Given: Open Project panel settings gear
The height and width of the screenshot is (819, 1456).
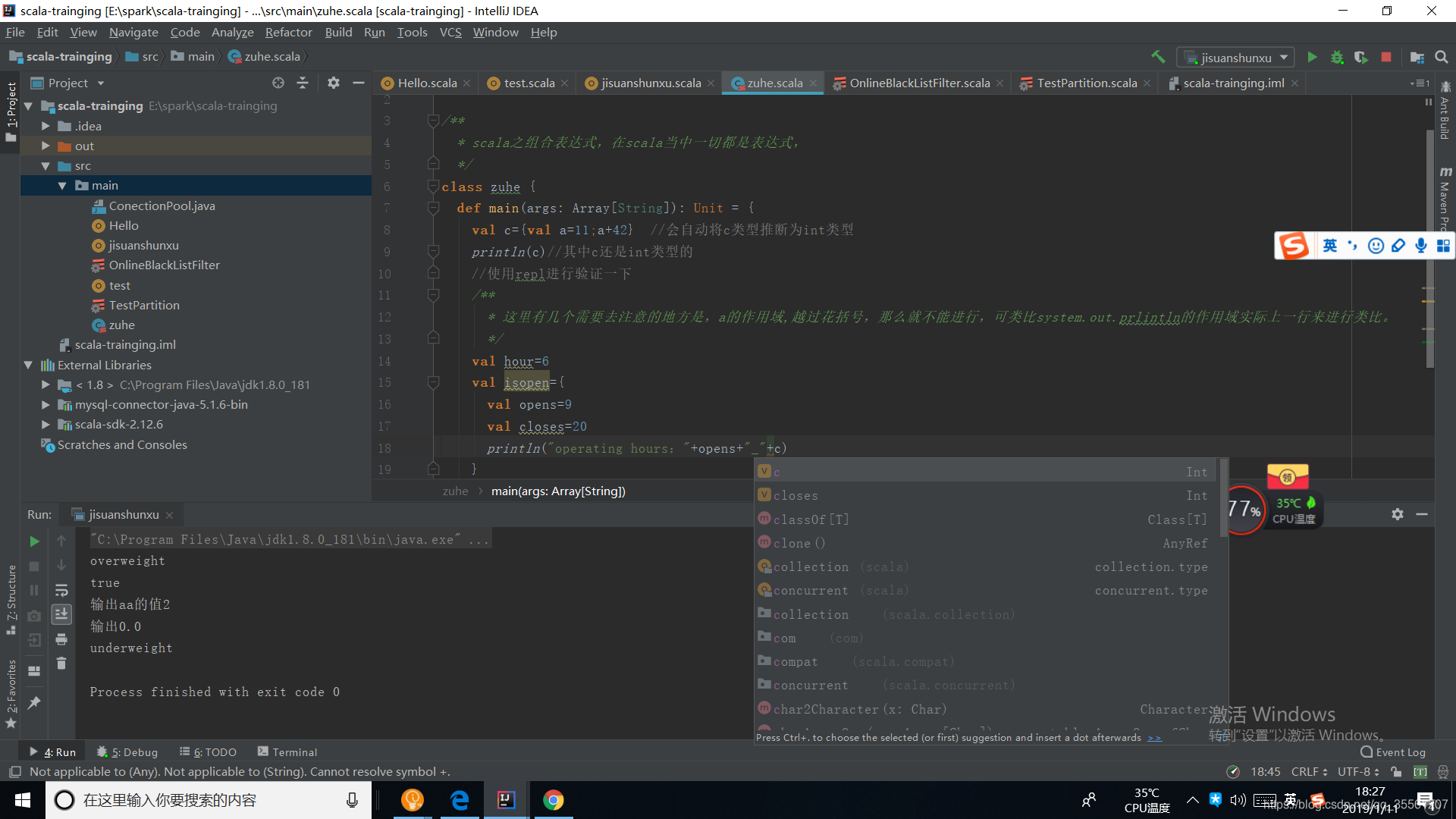Looking at the screenshot, I should coord(334,83).
